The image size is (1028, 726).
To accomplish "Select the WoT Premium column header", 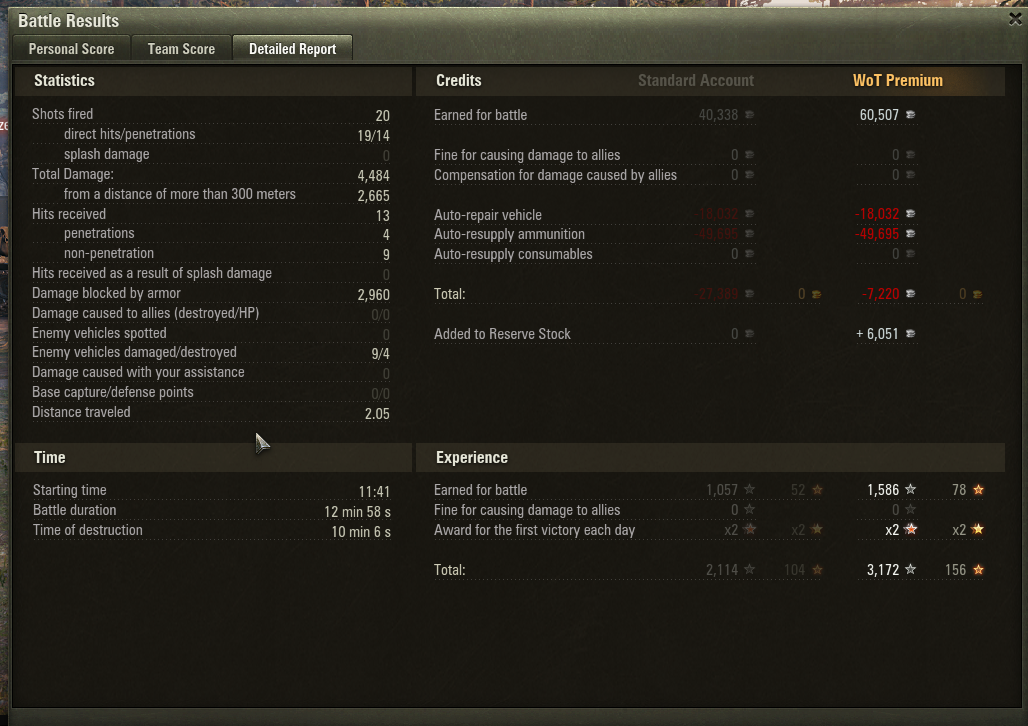I will (x=898, y=81).
